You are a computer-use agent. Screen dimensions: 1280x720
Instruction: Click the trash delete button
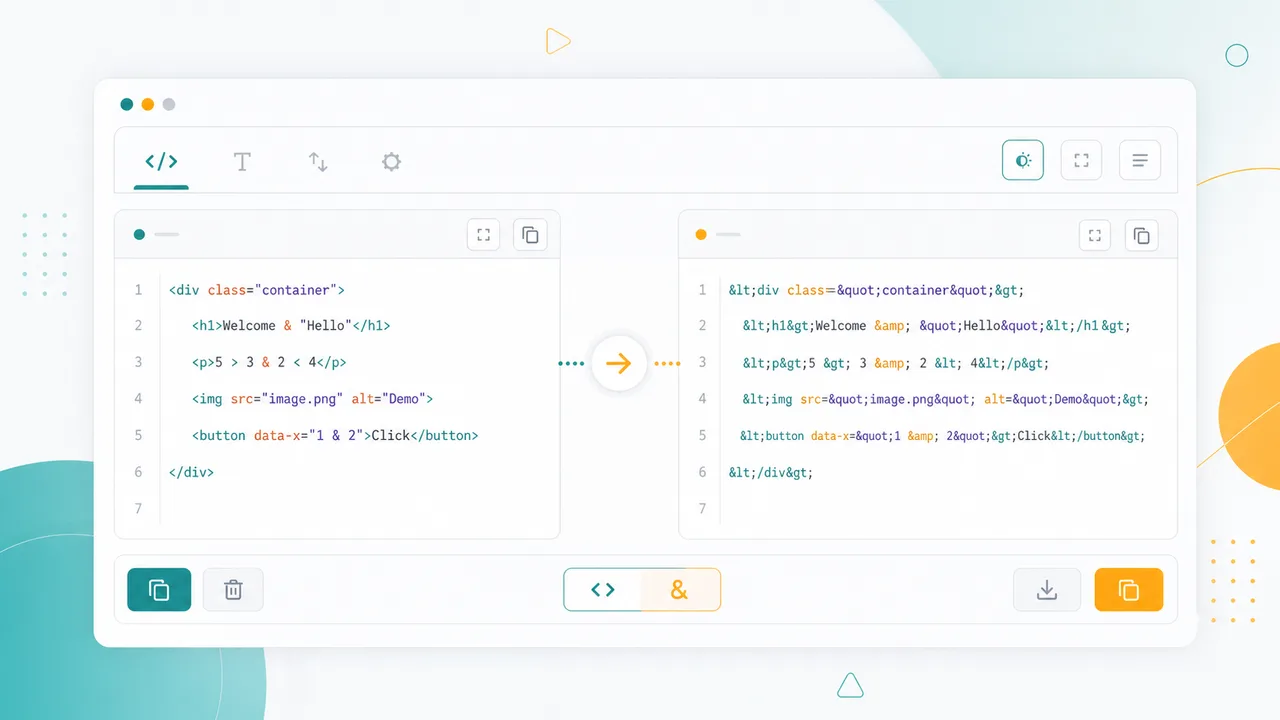(233, 590)
